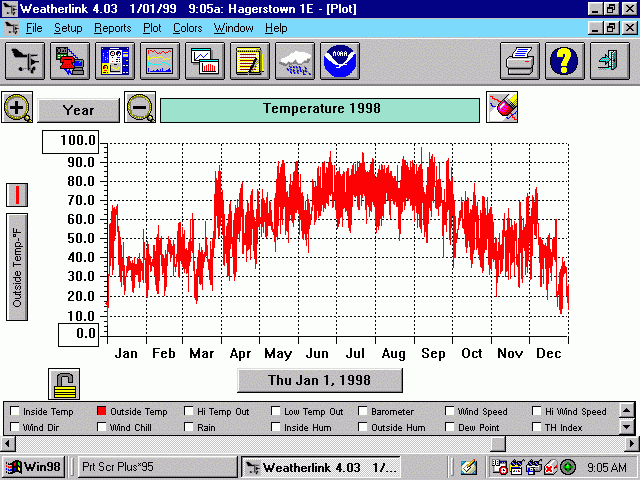Enable the Outside Hum checkbox

pyautogui.click(x=362, y=427)
